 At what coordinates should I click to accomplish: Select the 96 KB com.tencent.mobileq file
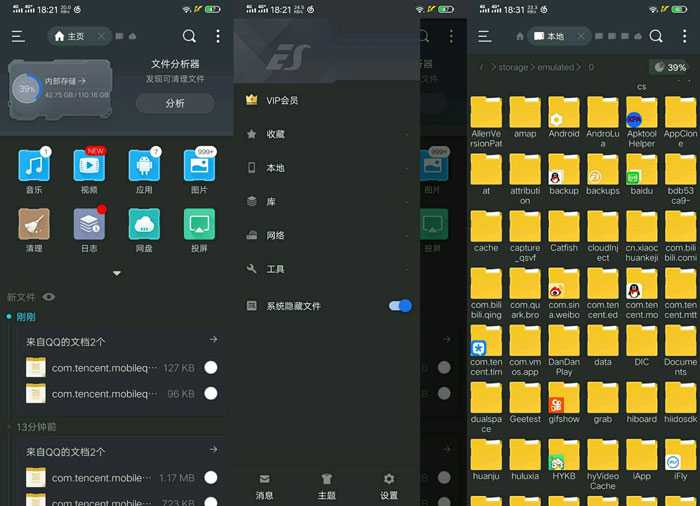pos(211,393)
